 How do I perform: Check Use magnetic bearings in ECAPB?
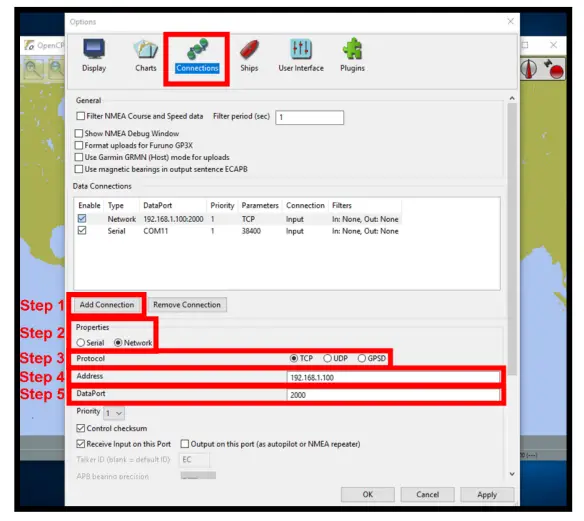[79, 169]
